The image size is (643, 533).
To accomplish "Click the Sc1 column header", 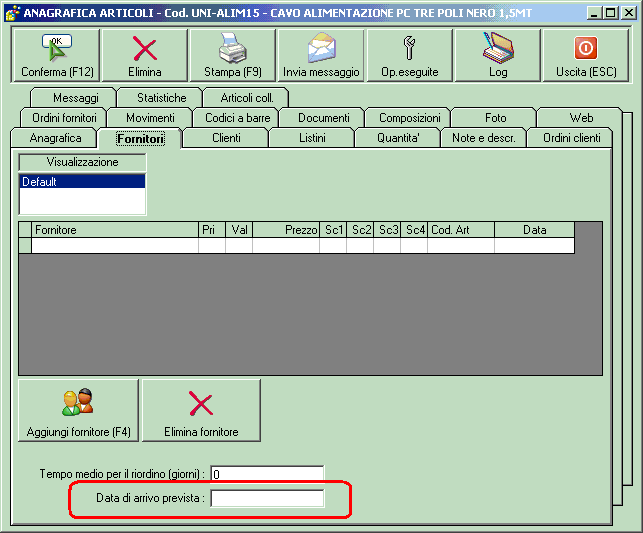I will 333,230.
